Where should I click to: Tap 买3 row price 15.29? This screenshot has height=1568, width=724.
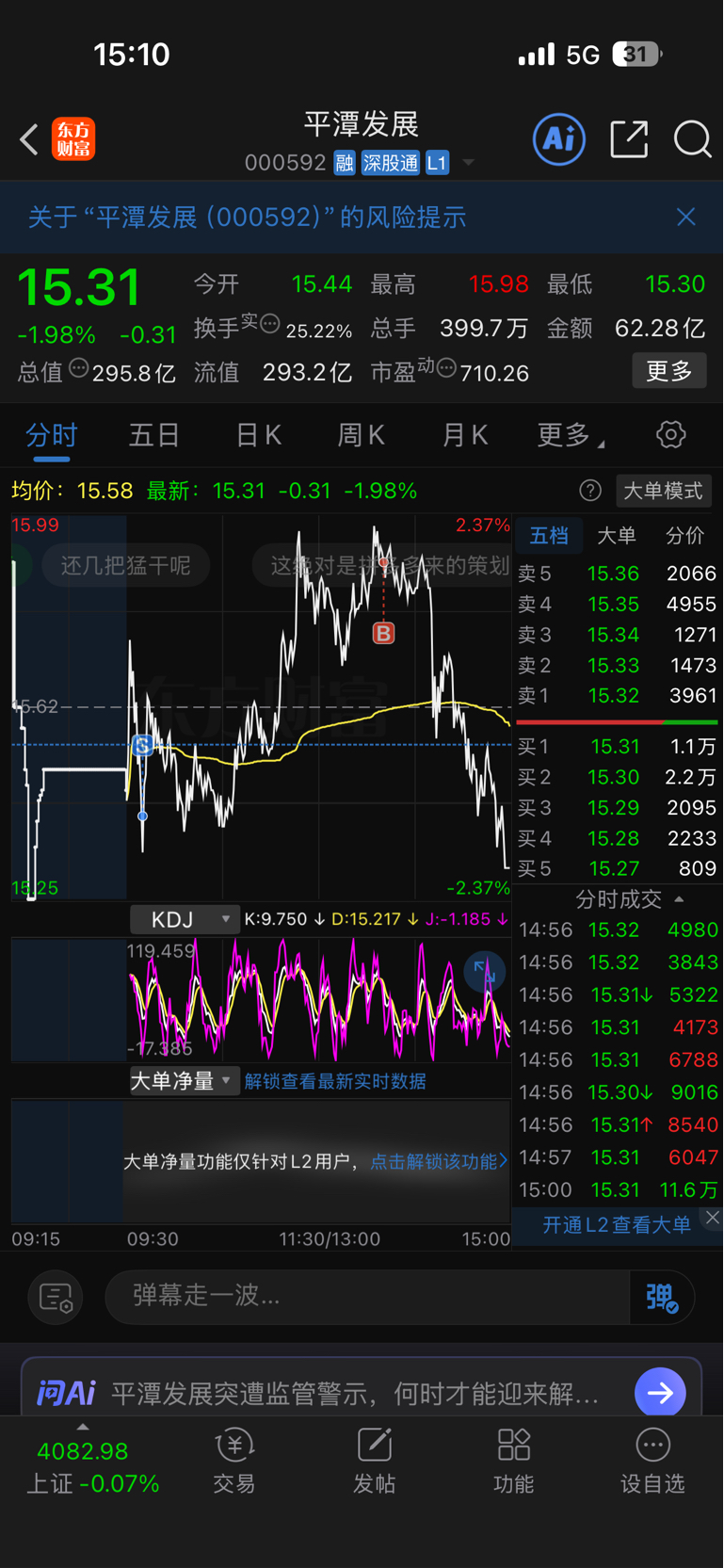click(x=615, y=808)
